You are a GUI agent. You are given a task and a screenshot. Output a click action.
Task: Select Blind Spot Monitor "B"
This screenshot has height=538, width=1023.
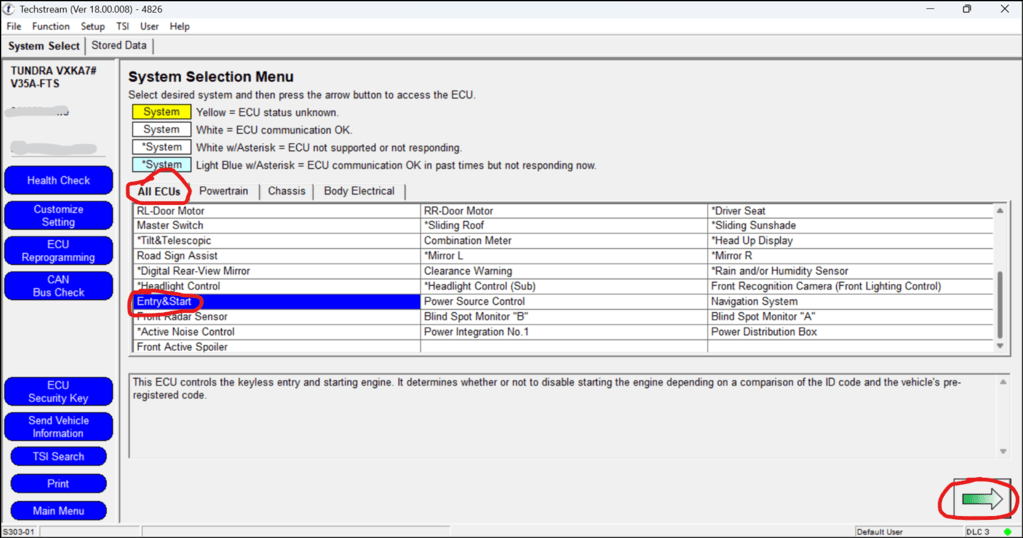pyautogui.click(x=564, y=316)
